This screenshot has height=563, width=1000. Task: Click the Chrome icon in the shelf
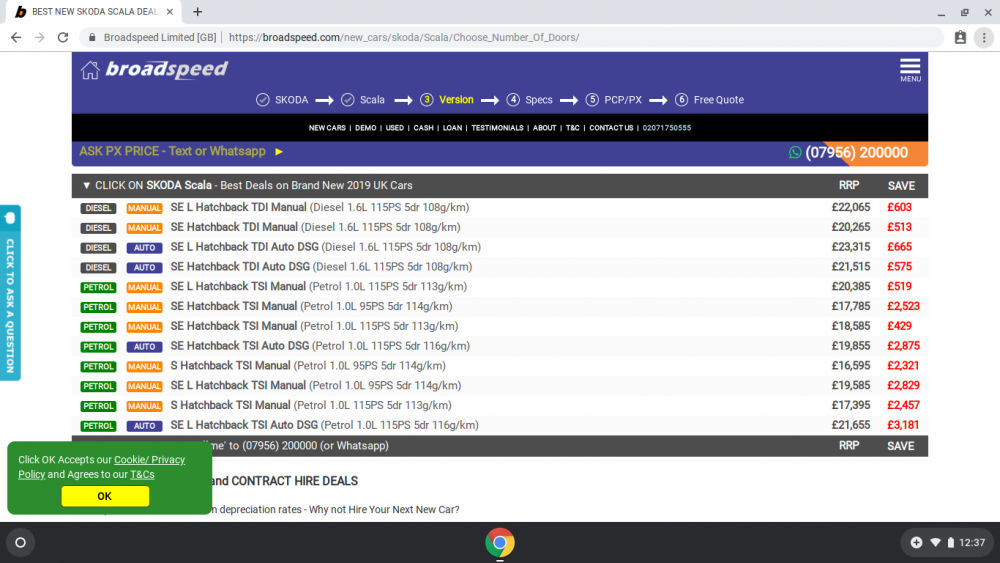pos(499,543)
